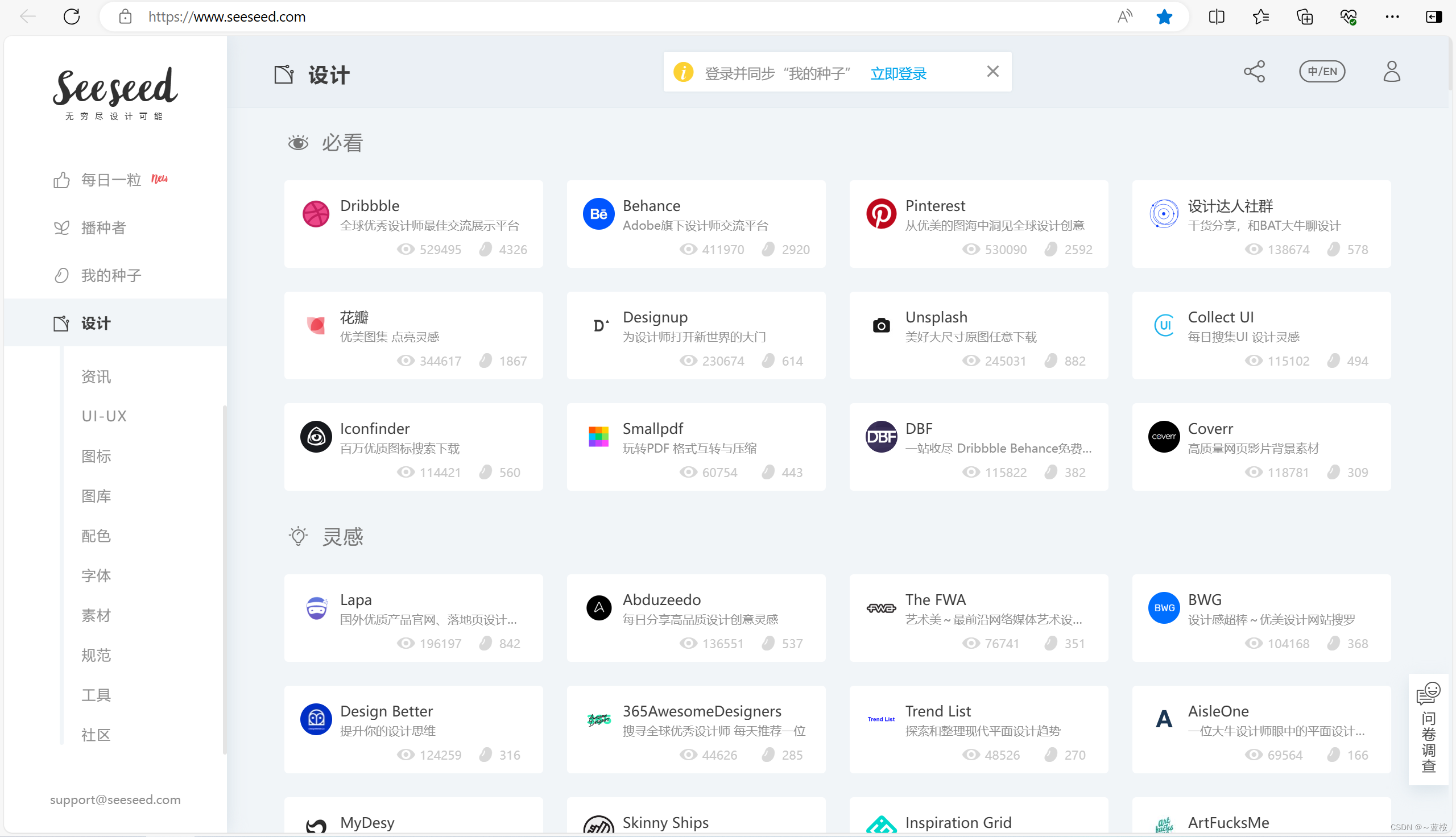Open browser essentials heart icon

tap(1348, 16)
